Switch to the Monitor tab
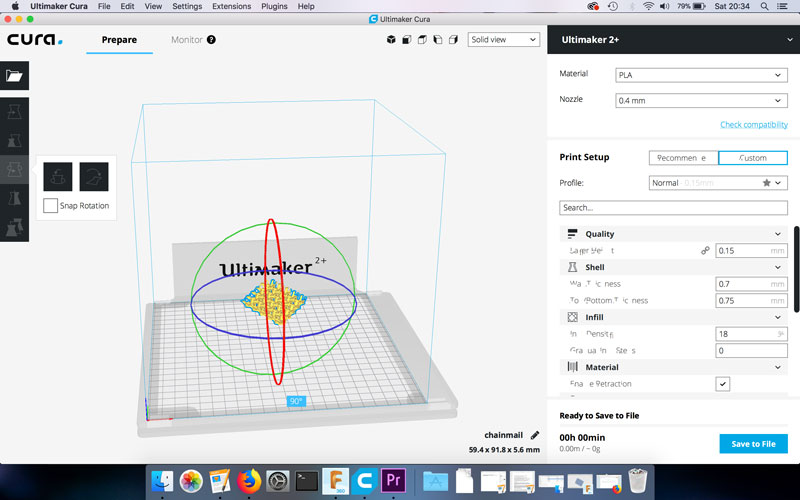Screen dimensions: 800x500 187,40
